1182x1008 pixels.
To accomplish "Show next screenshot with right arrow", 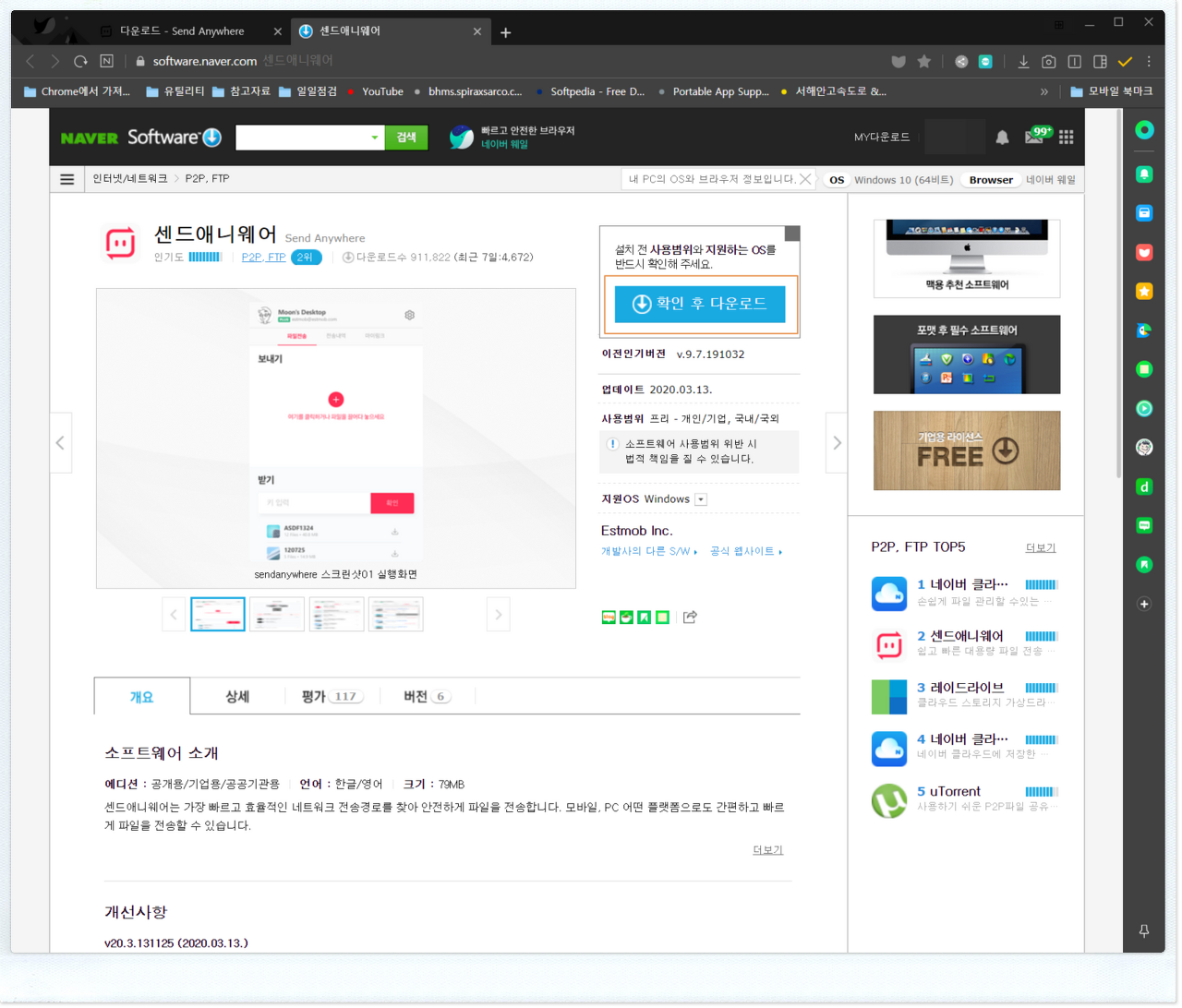I will [x=837, y=443].
